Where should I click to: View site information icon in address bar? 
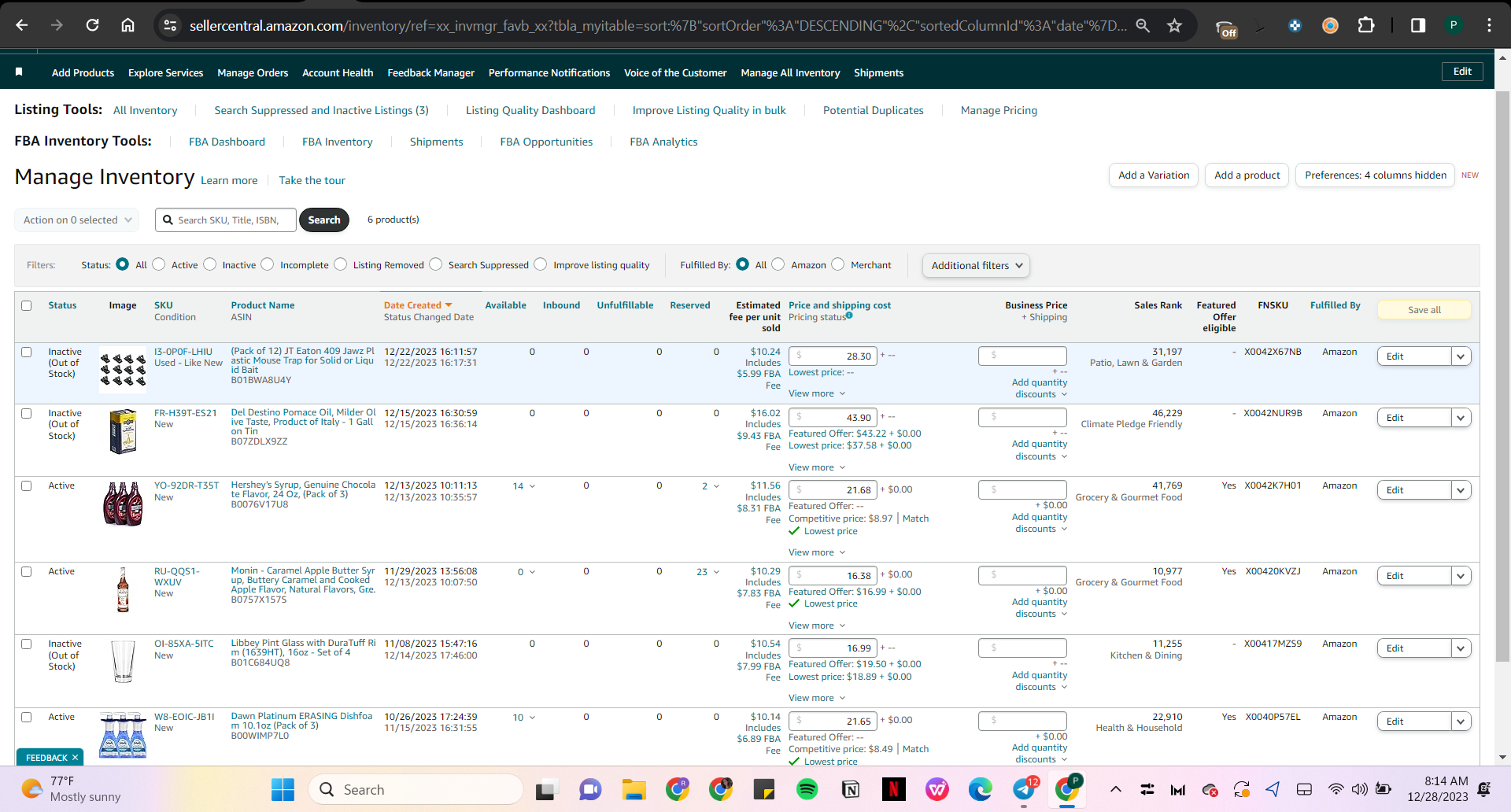(170, 26)
